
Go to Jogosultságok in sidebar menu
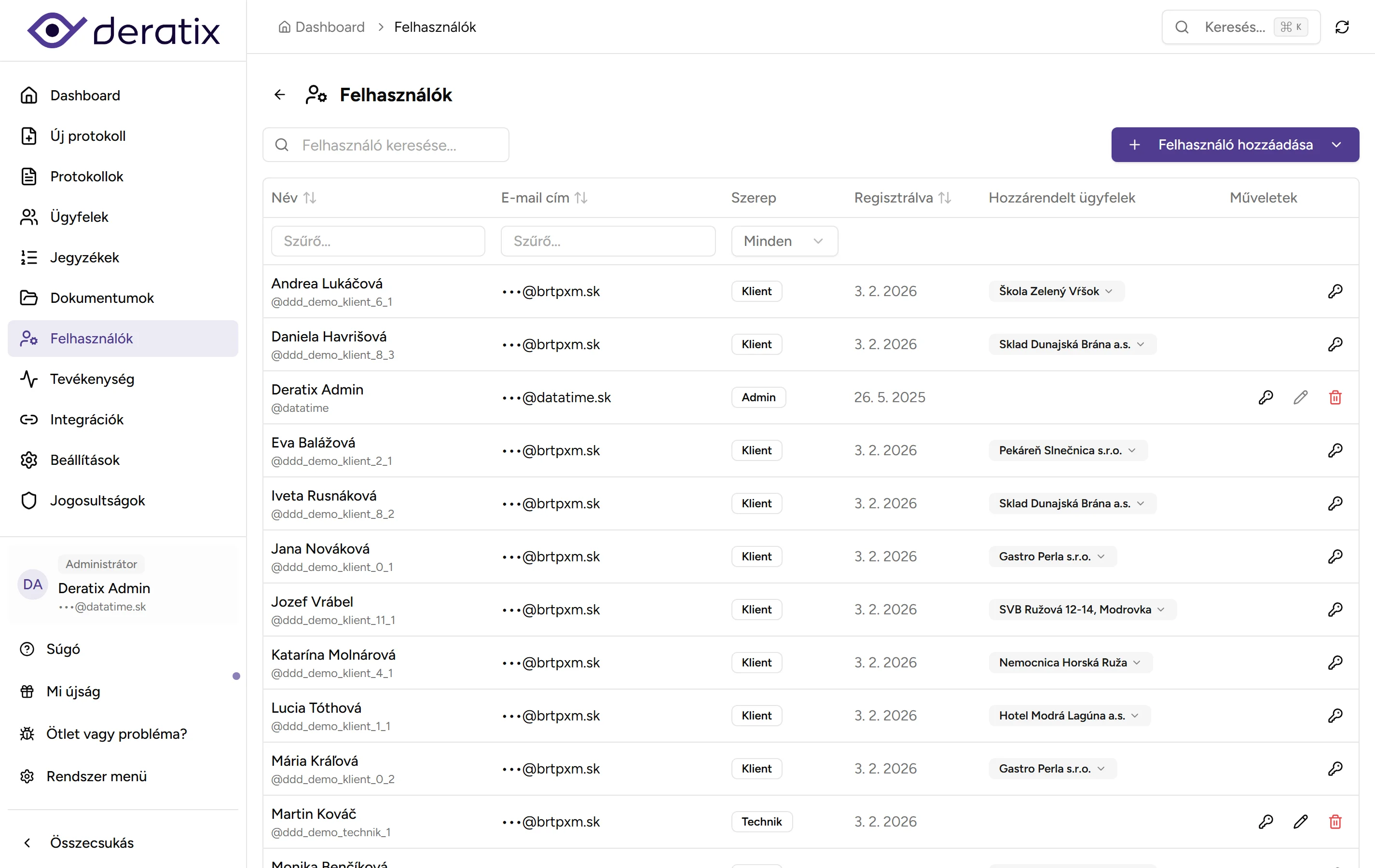(x=97, y=501)
